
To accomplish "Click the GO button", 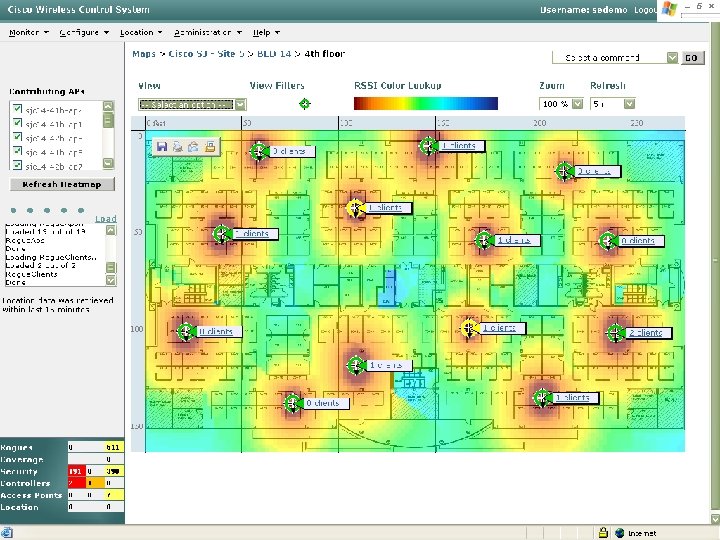I will click(692, 58).
